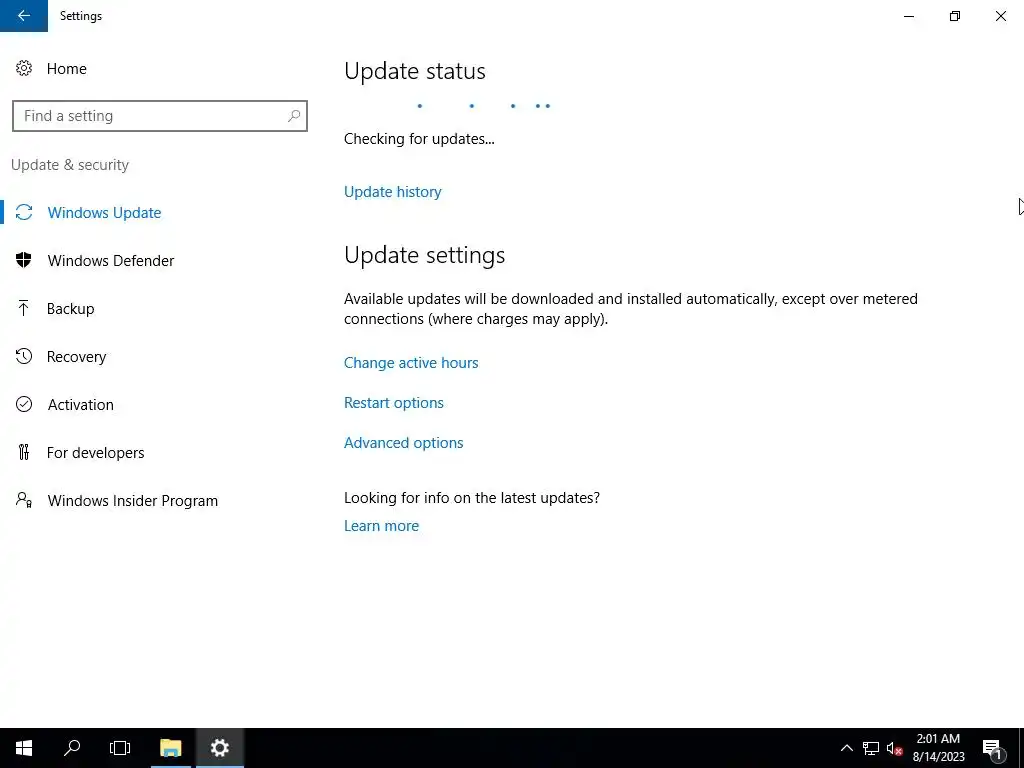Viewport: 1024px width, 768px height.
Task: Open the taskbar clock showing 2:01 AM
Action: click(938, 748)
